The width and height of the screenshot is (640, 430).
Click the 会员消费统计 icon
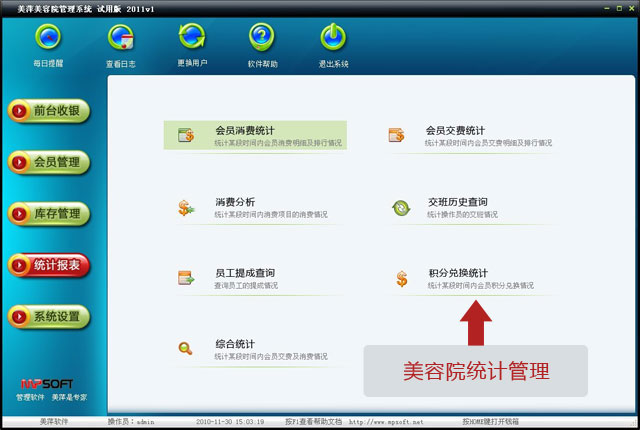tap(186, 135)
